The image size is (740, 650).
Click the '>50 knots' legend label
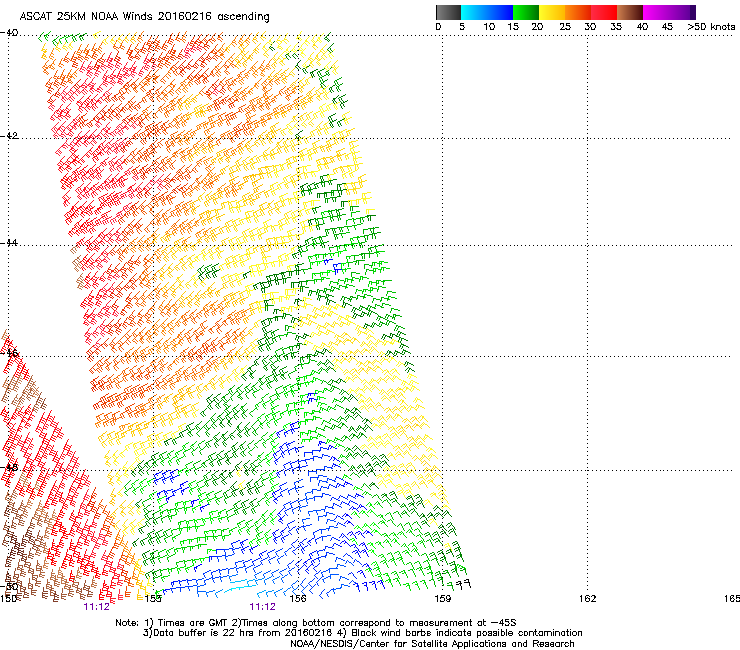(x=711, y=27)
